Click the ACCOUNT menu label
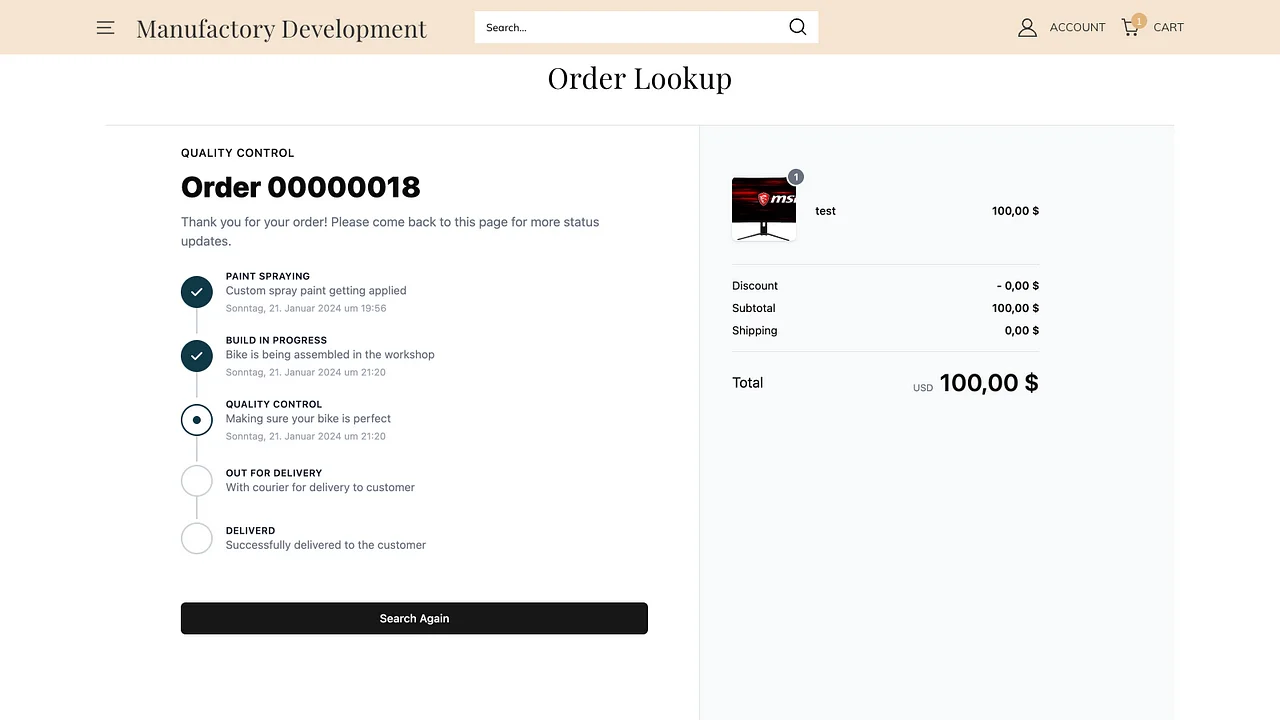Screen dimensions: 1280x720 pyautogui.click(x=1077, y=27)
